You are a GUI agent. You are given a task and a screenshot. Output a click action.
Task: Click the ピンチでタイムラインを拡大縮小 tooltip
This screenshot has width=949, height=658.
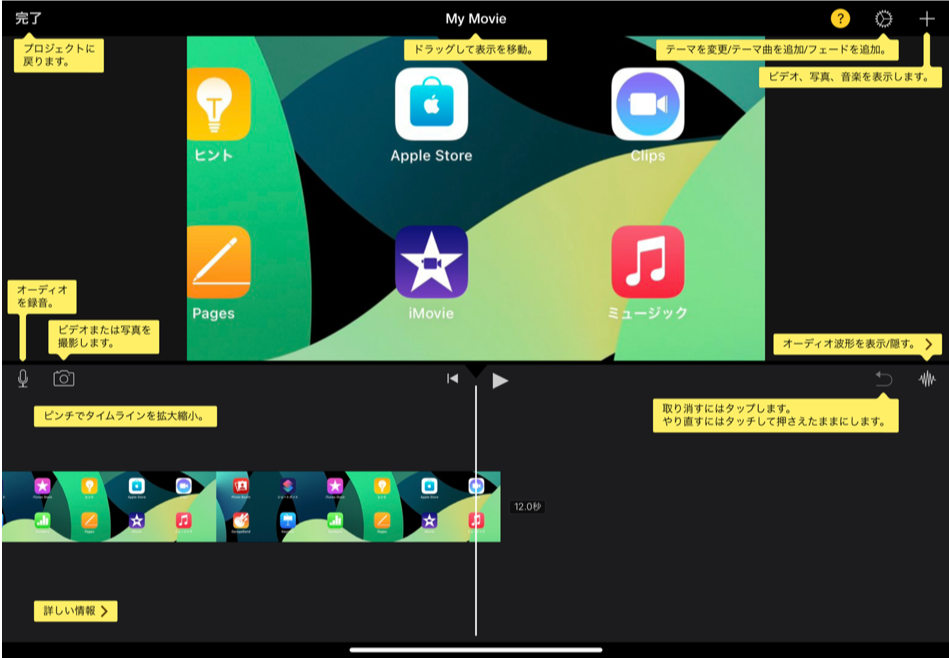(x=125, y=416)
